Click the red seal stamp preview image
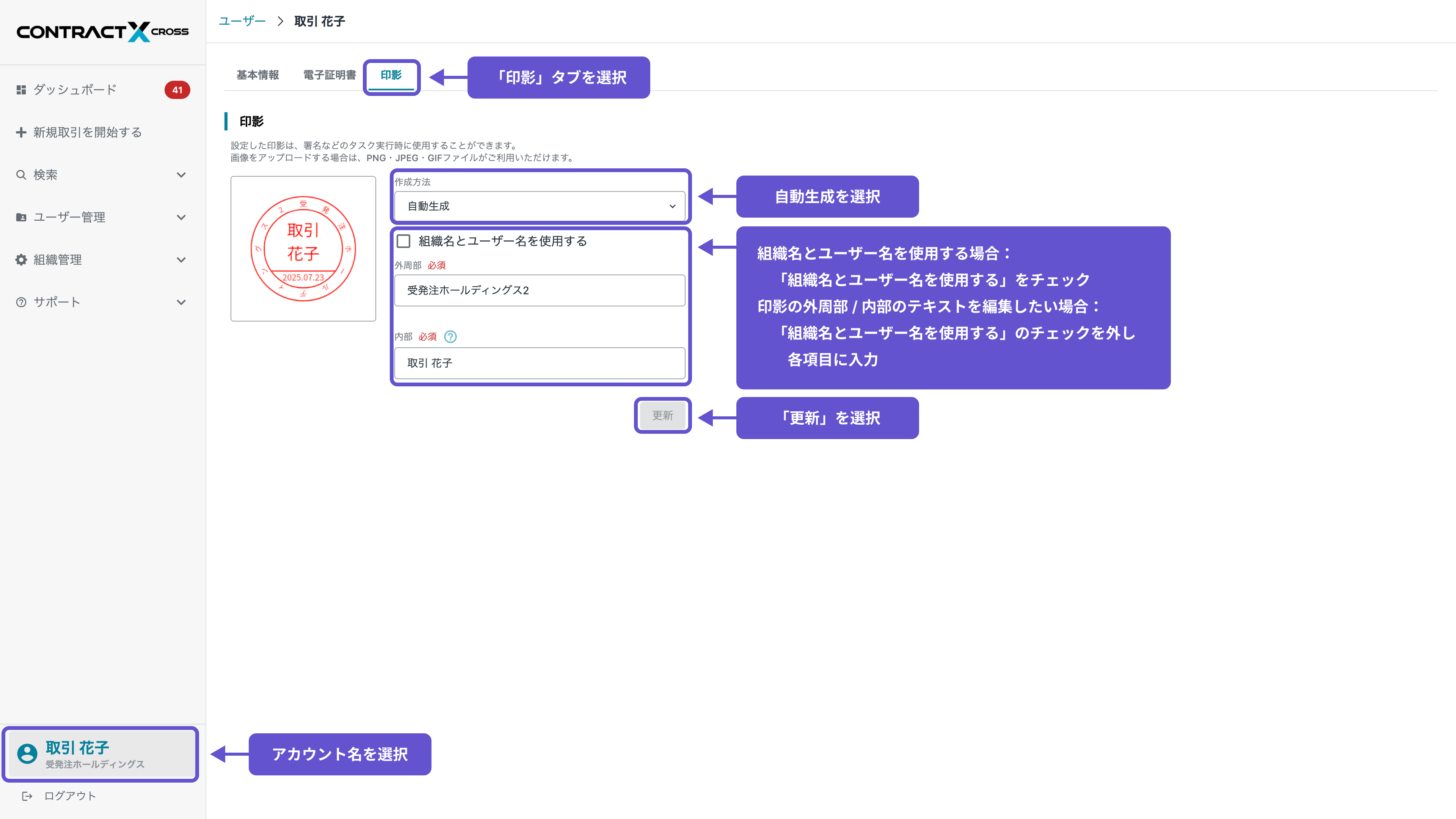The width and height of the screenshot is (1456, 819). pyautogui.click(x=303, y=249)
